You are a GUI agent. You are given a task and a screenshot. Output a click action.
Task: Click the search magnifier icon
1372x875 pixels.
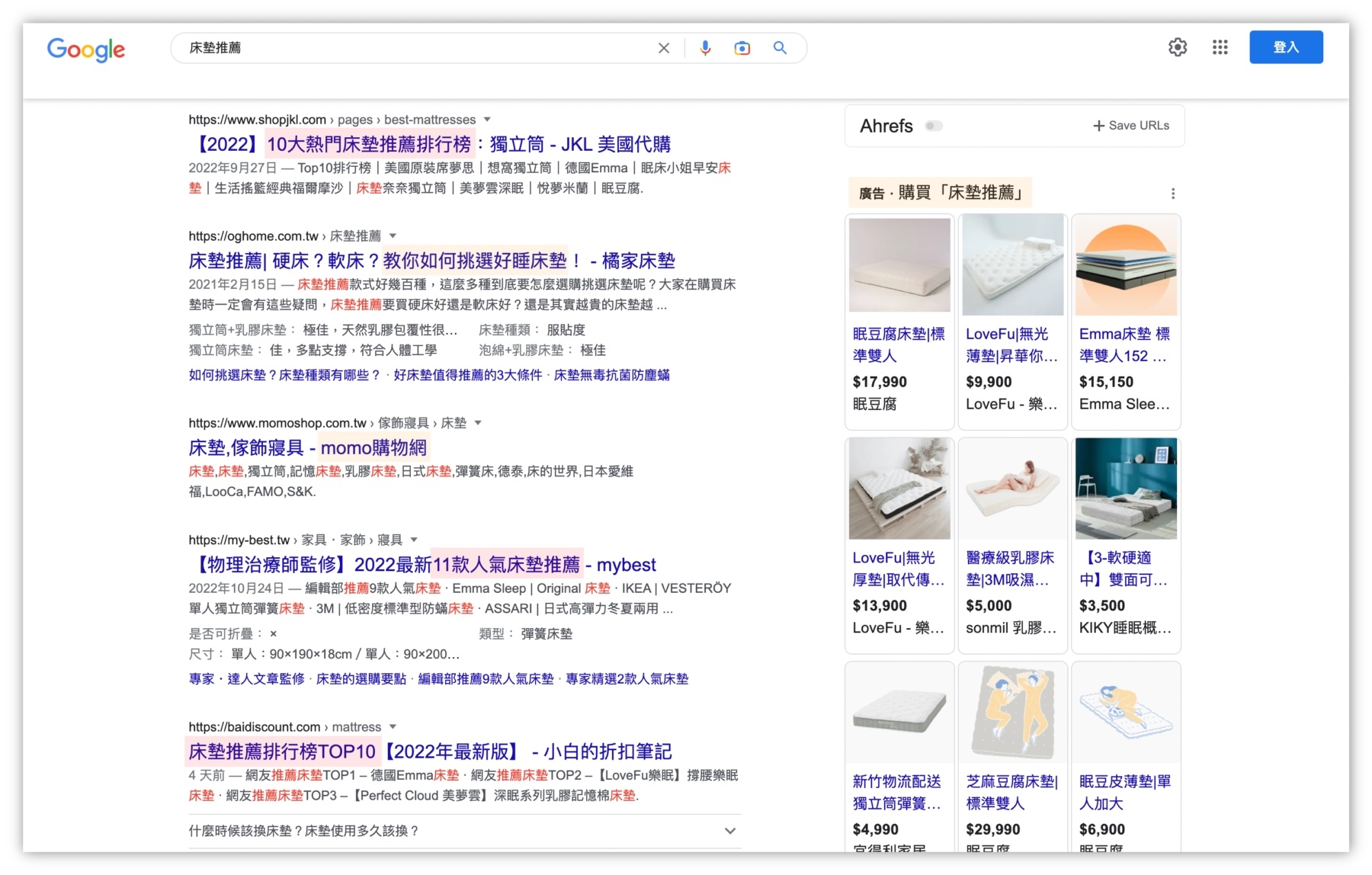tap(780, 47)
